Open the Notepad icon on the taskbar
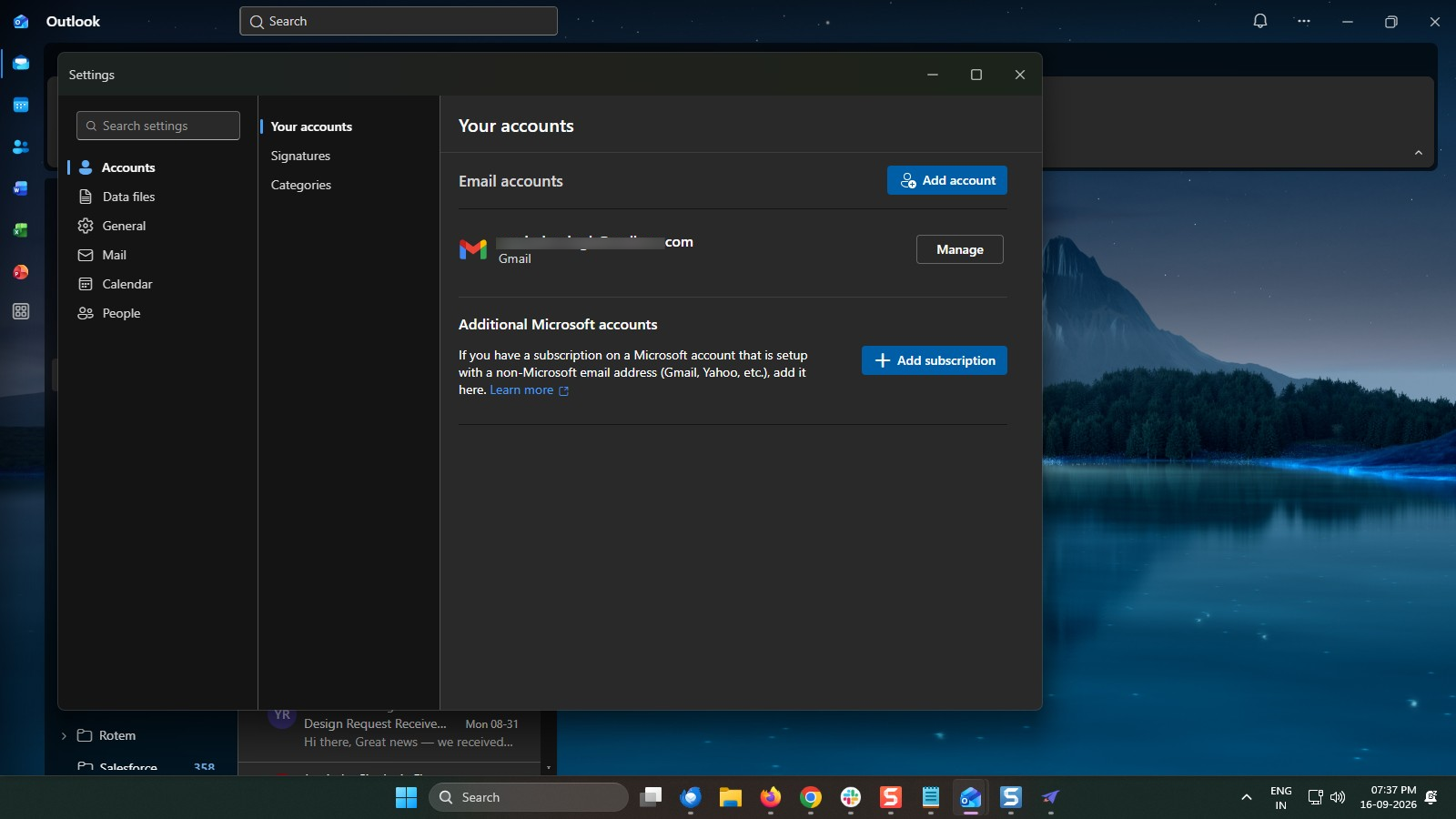1456x819 pixels. 931,797
